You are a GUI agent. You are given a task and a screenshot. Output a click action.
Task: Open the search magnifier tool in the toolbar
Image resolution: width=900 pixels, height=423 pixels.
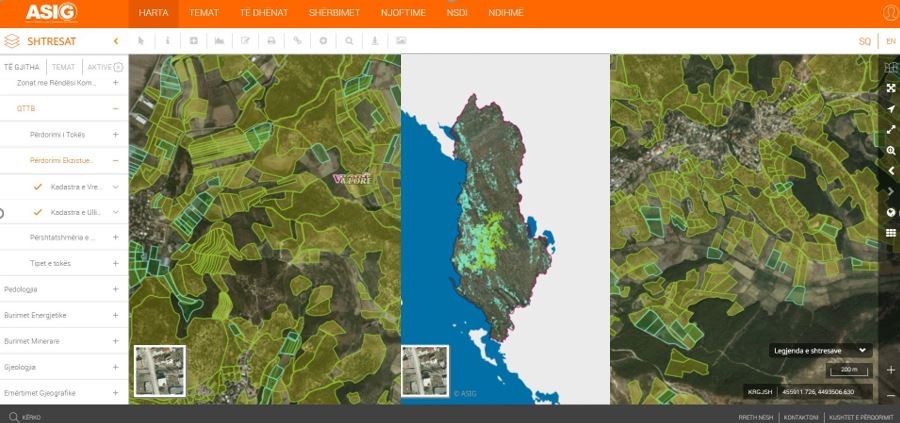click(x=349, y=41)
